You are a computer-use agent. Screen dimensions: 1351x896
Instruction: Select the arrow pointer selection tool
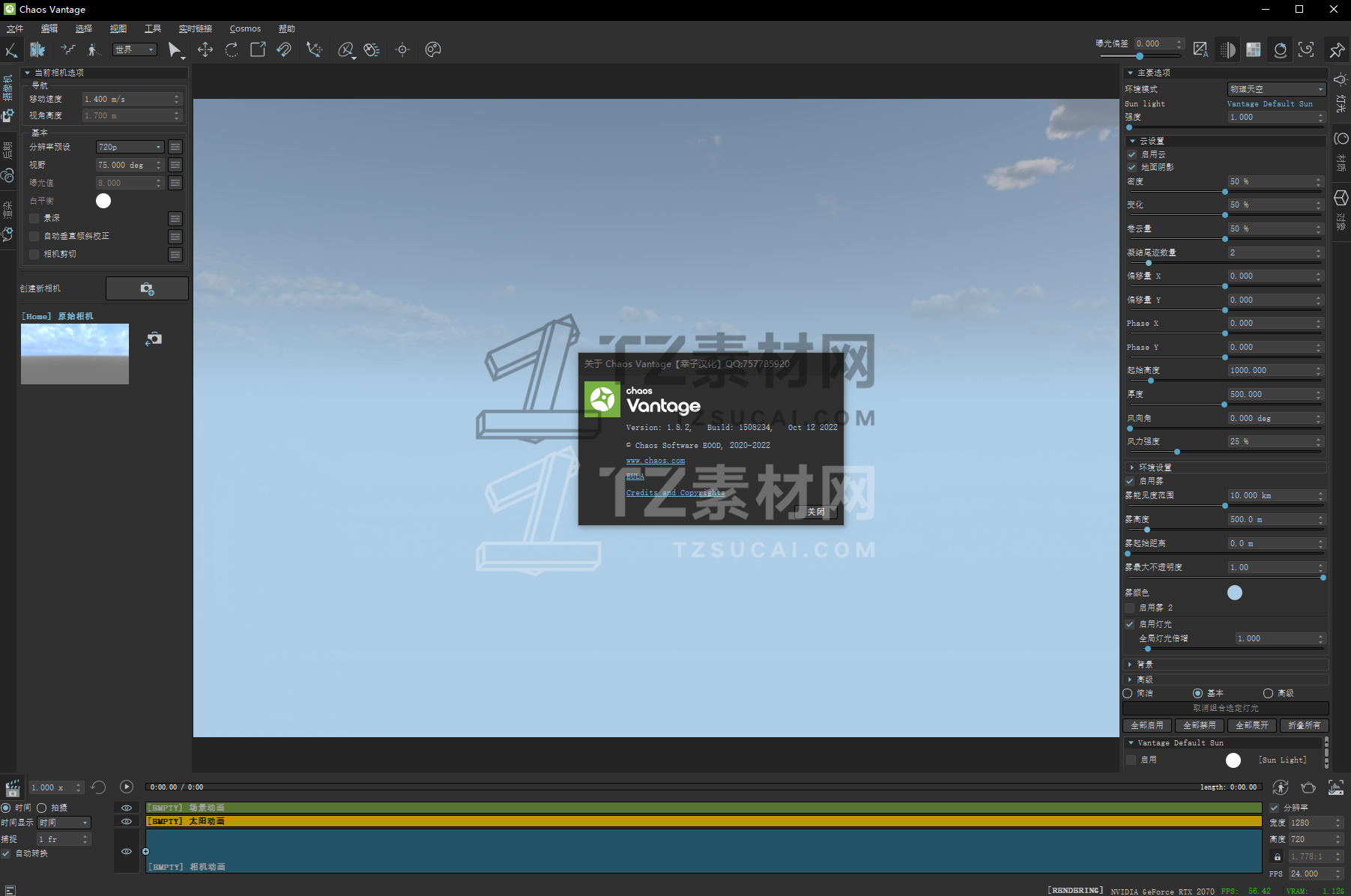coord(175,49)
